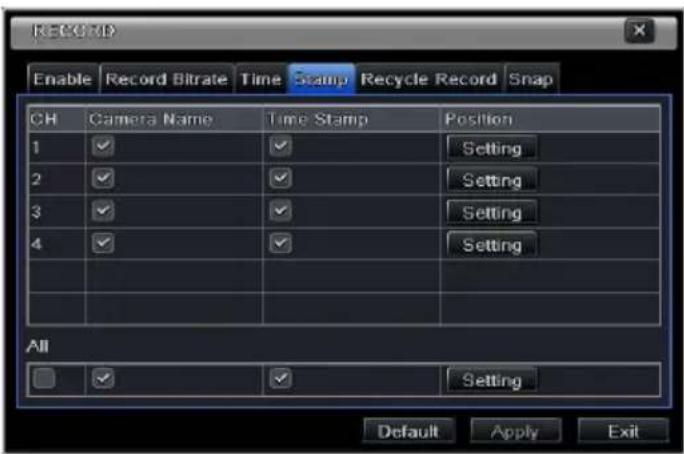The image size is (684, 454).
Task: Open position Setting for channel 1
Action: pos(492,148)
